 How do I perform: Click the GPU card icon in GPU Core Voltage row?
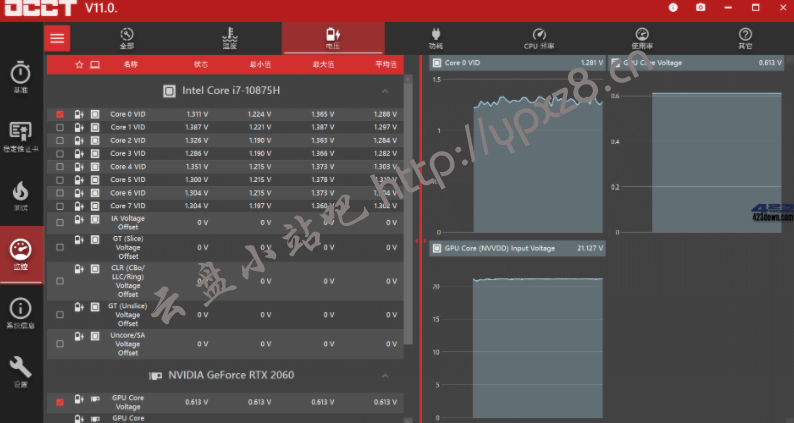pos(95,399)
